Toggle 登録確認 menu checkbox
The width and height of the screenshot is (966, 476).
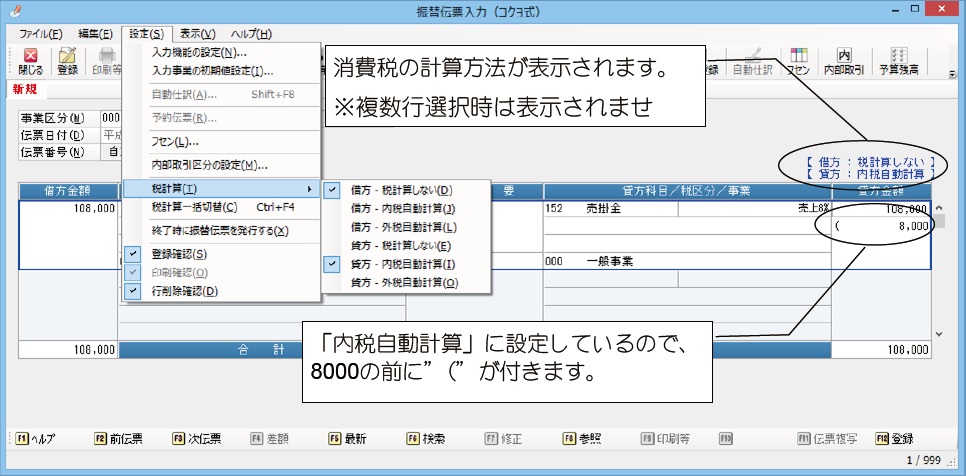[179, 254]
